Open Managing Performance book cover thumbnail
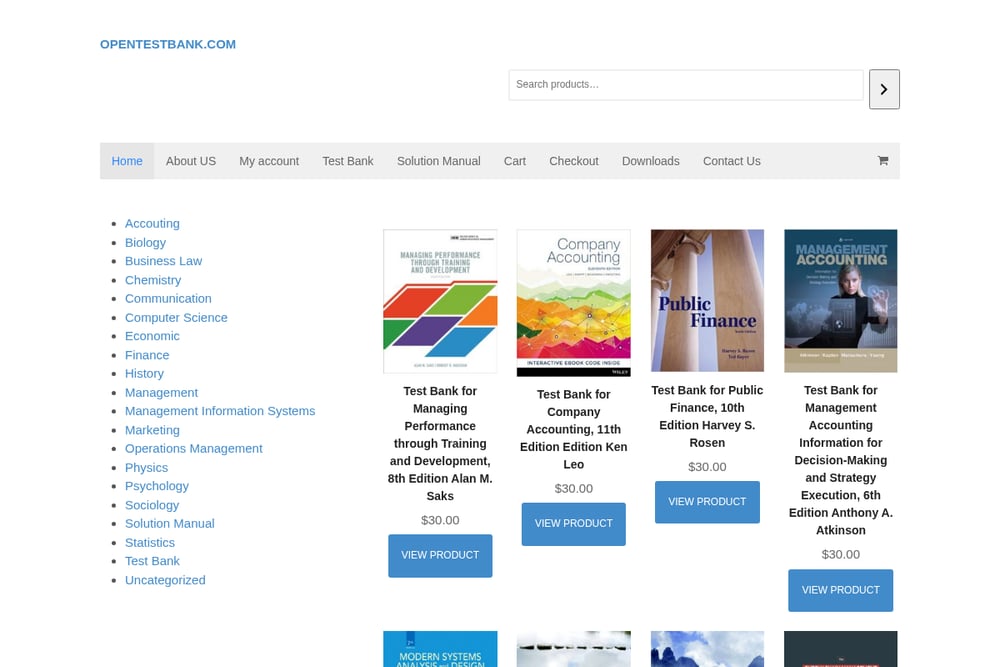 (x=440, y=301)
